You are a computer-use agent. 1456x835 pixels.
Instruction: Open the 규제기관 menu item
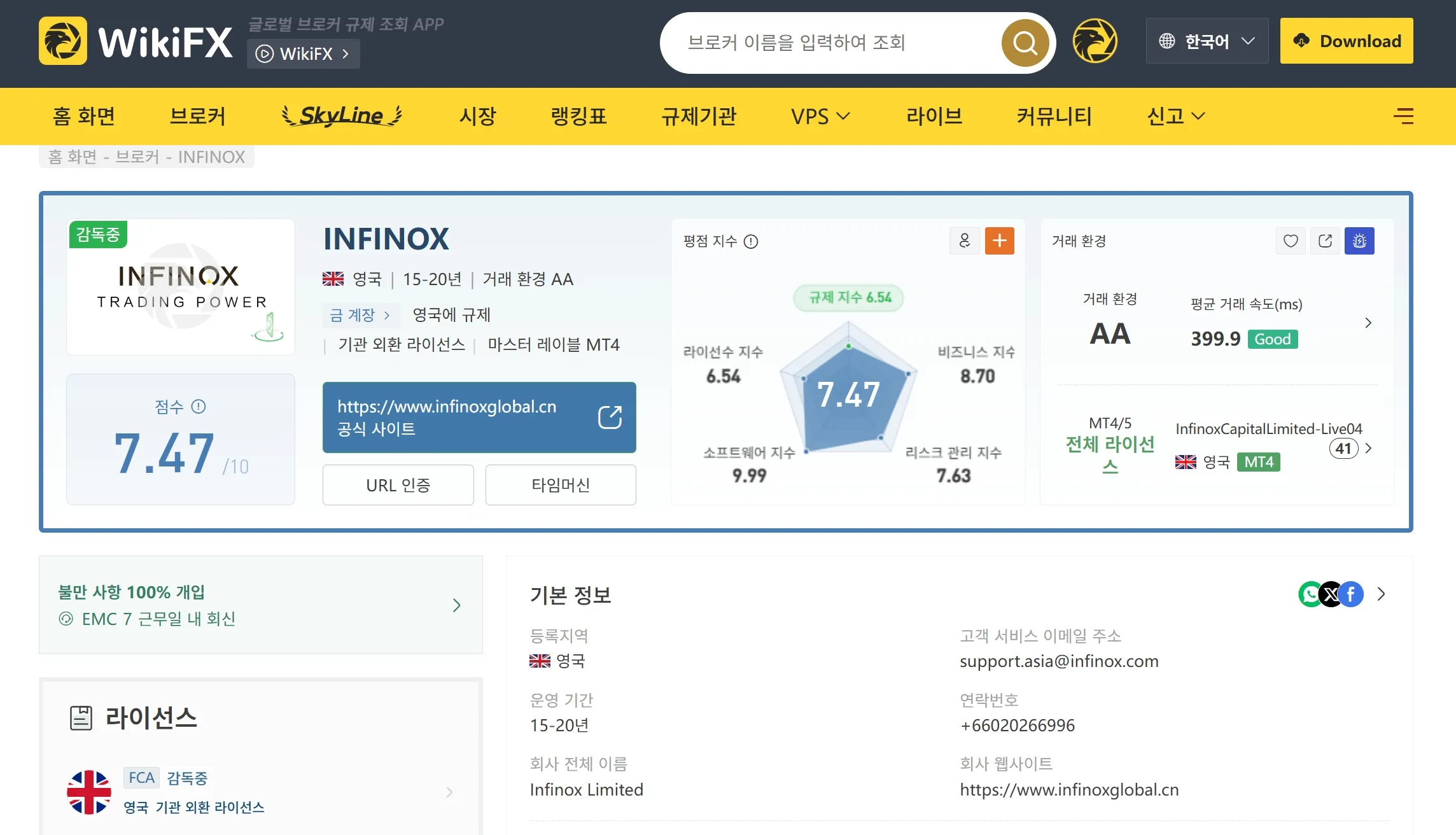pos(699,116)
